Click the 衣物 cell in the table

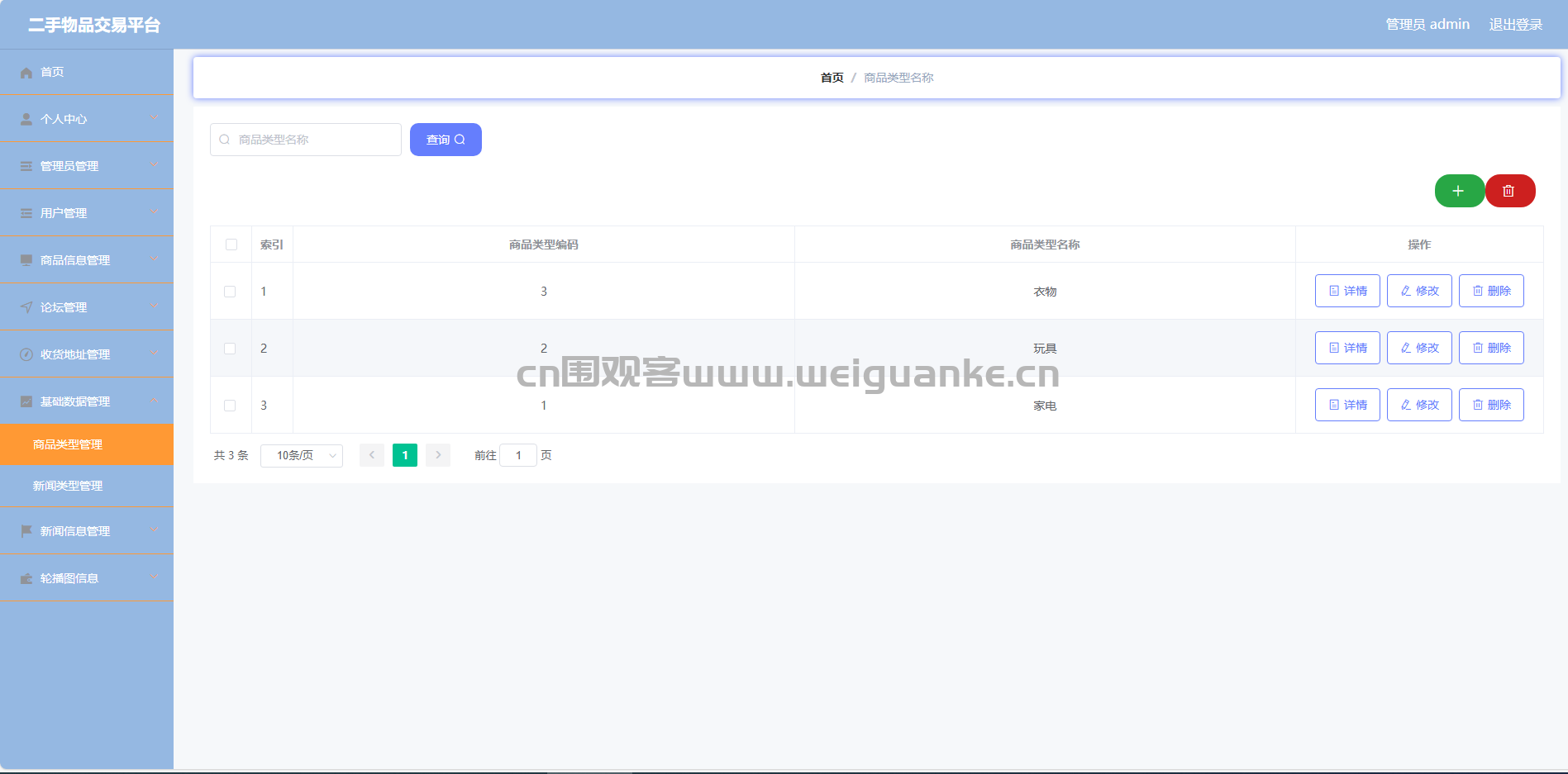tap(1045, 292)
